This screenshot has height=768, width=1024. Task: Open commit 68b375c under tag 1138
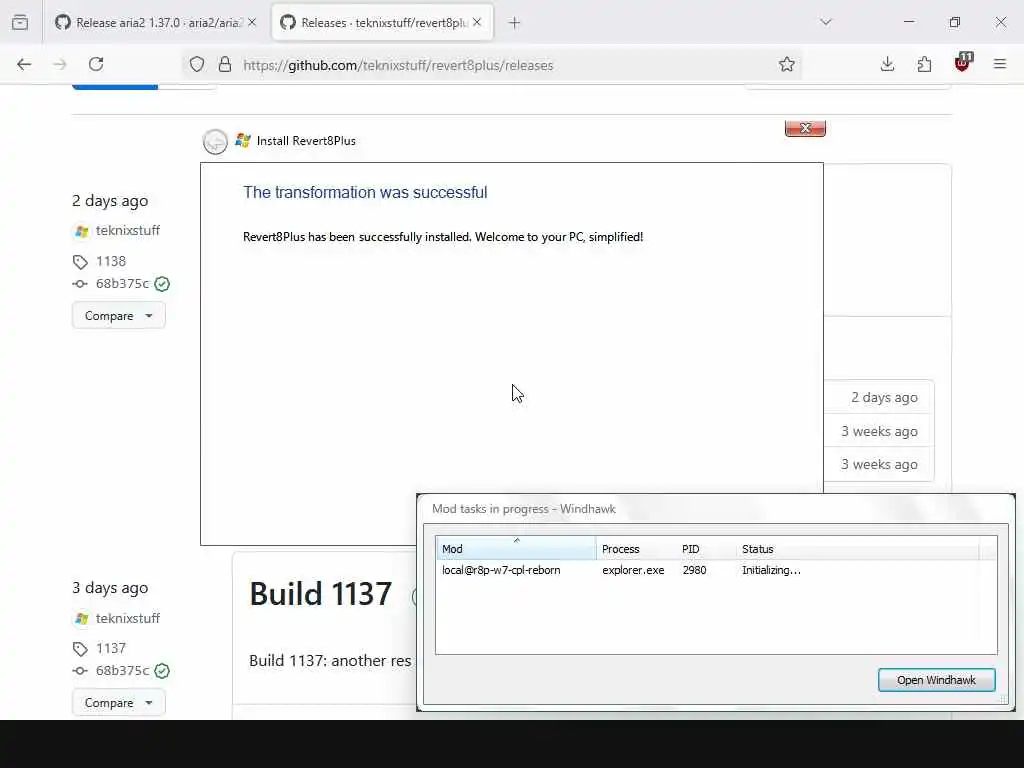pos(122,283)
